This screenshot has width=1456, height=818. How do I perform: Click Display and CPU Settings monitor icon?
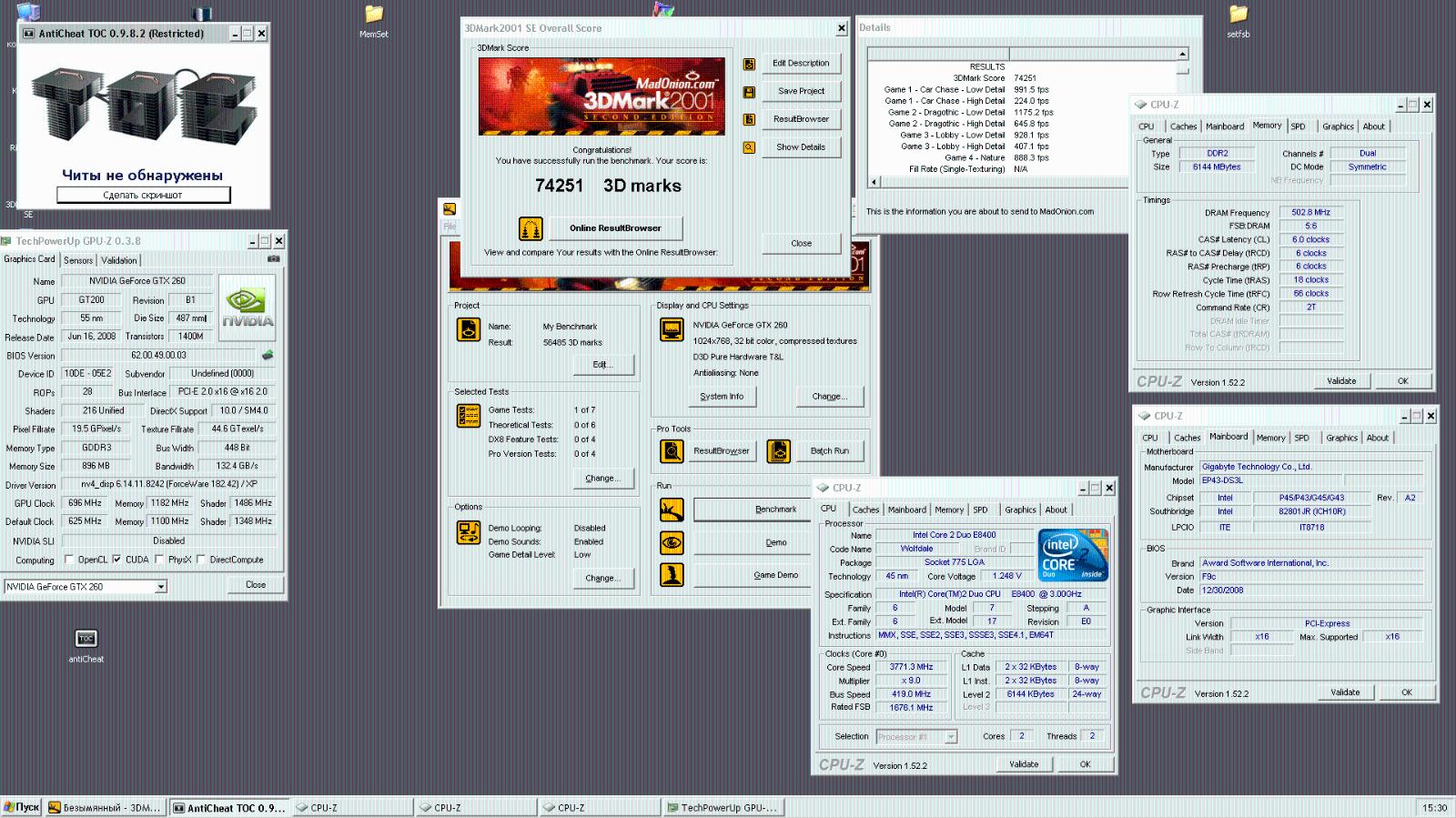tap(672, 329)
